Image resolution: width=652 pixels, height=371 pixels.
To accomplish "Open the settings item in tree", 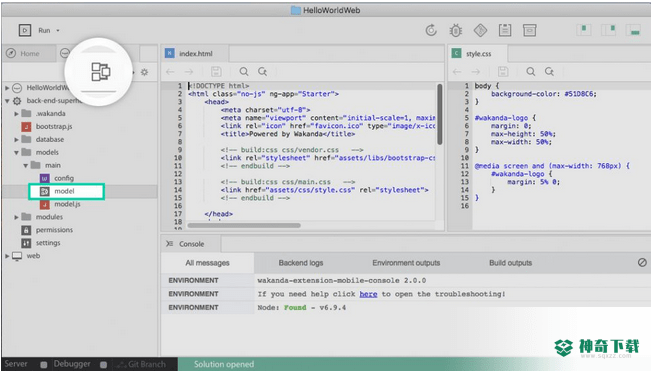I will pyautogui.click(x=48, y=243).
